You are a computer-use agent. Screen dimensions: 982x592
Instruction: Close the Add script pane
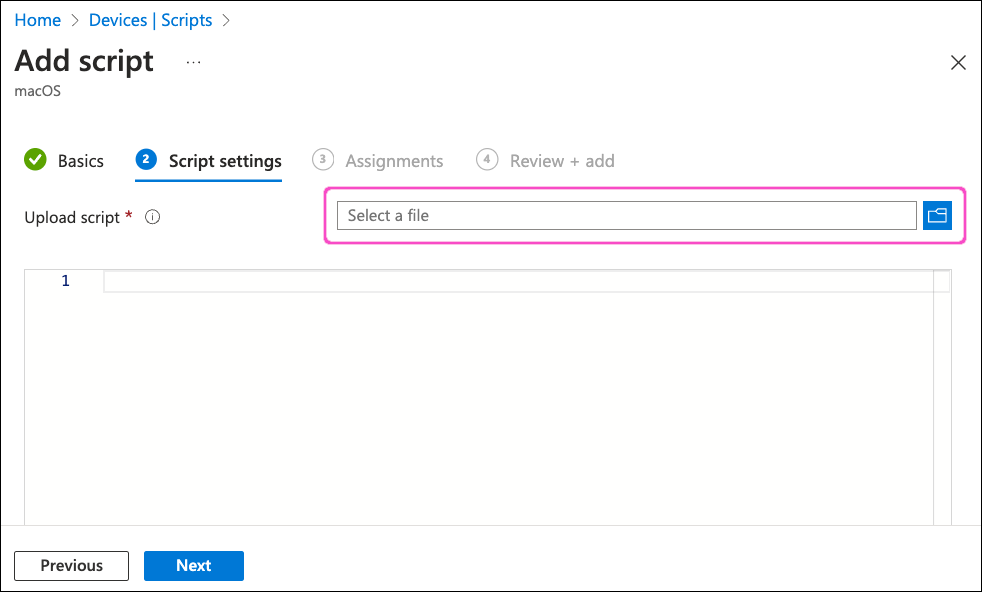(x=958, y=63)
